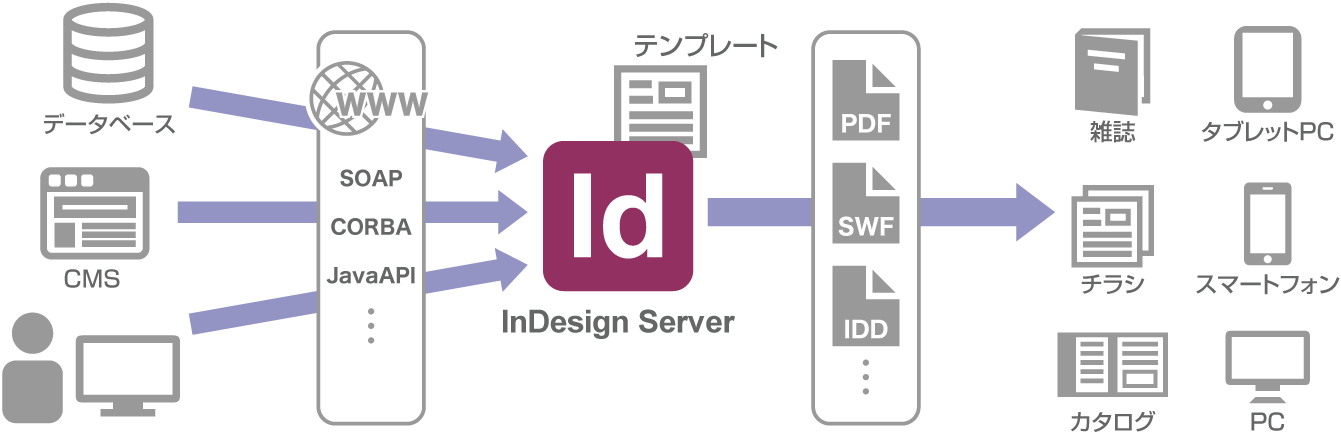1341x438 pixels.
Task: Click the database cylinder icon
Action: 109,52
